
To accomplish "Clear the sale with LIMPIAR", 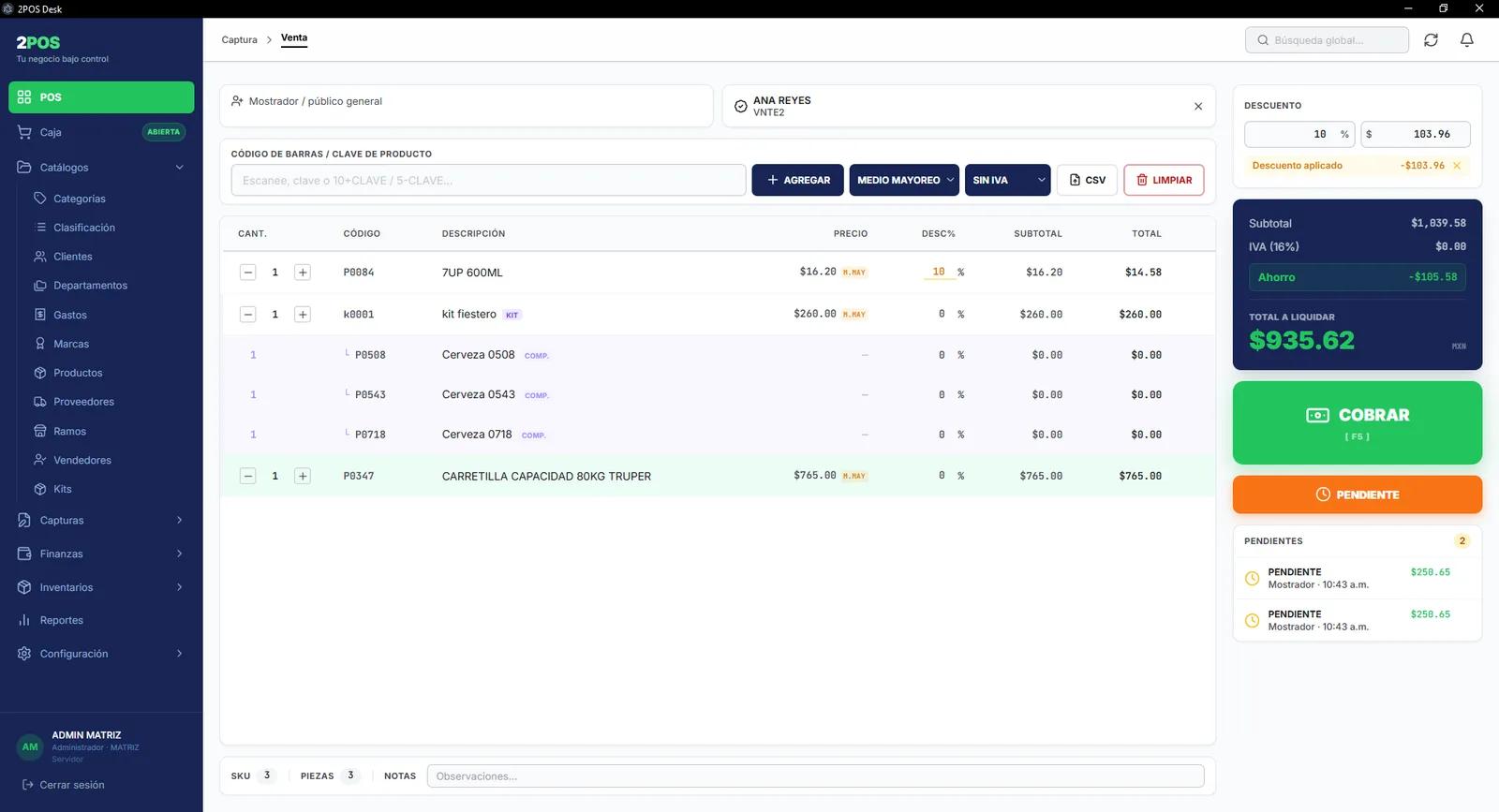I will point(1164,180).
